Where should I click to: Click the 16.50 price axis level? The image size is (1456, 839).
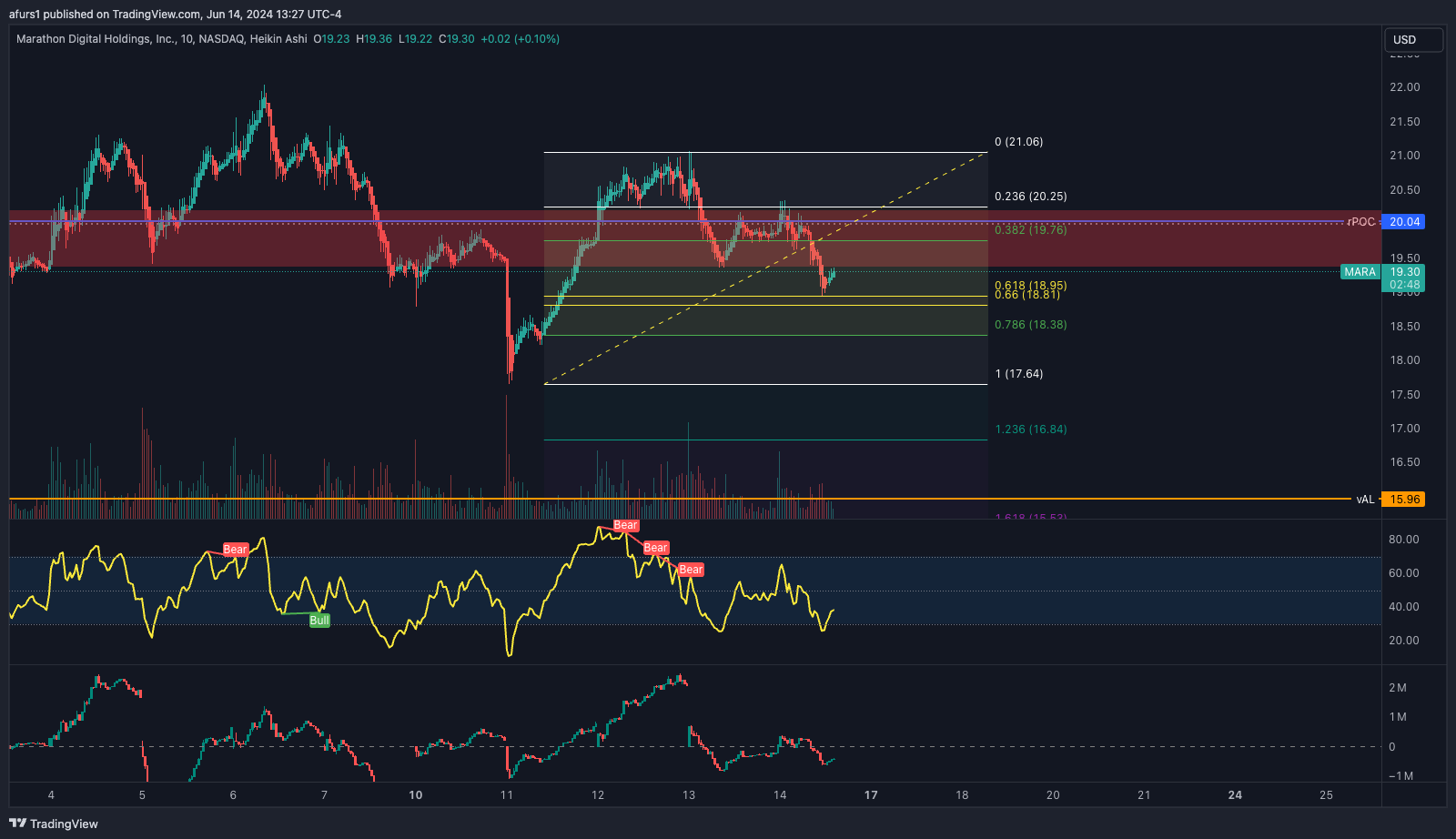pos(1405,462)
